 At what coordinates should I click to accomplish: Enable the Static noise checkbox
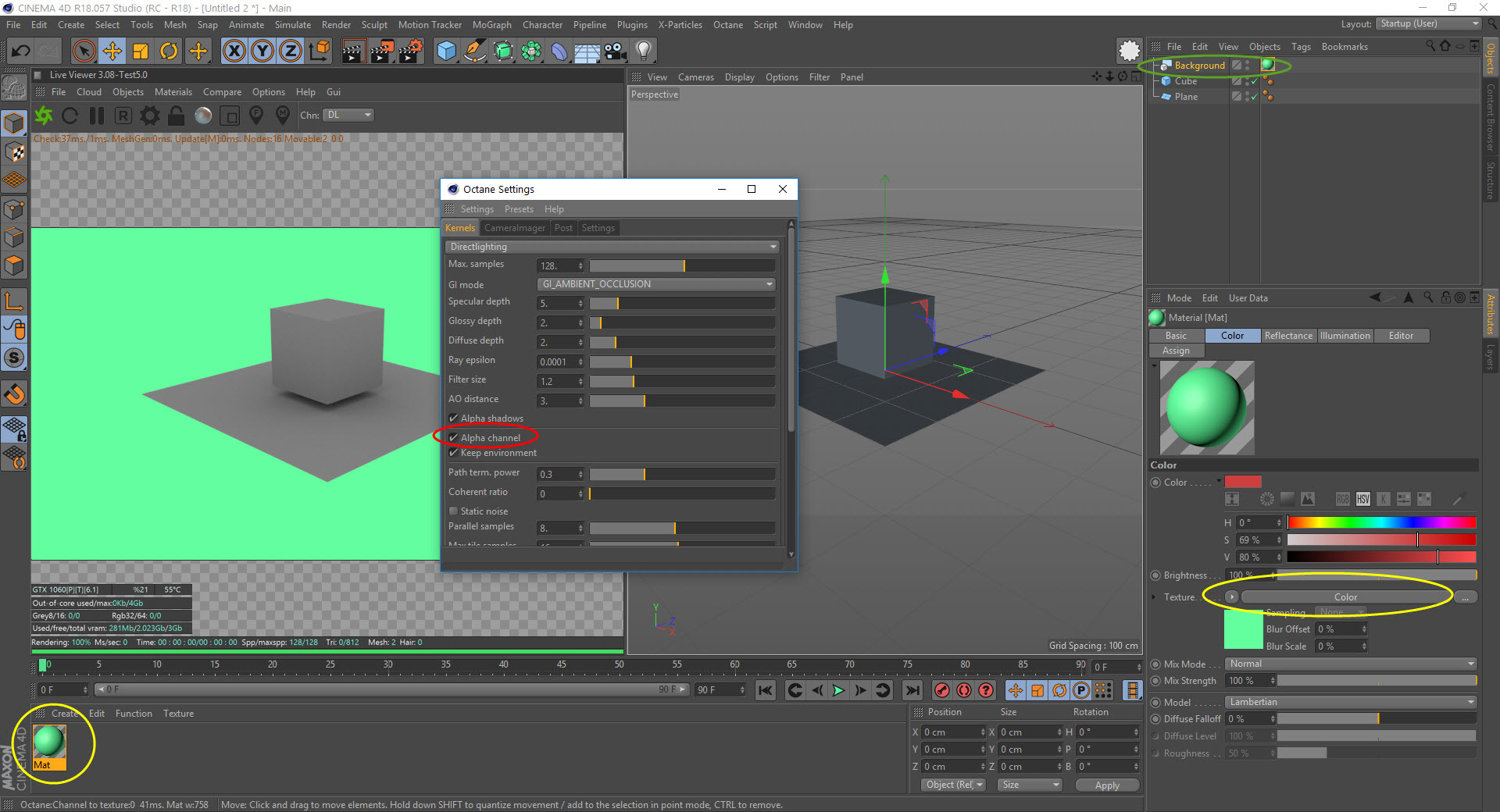click(x=453, y=511)
